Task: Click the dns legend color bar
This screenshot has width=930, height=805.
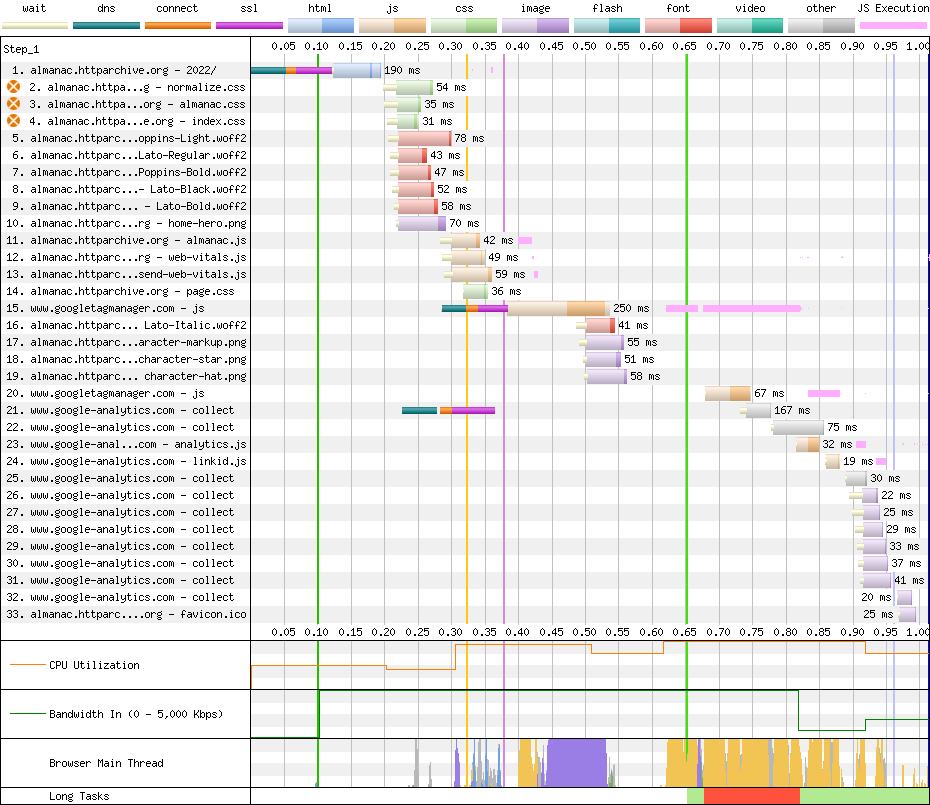Action: click(106, 24)
